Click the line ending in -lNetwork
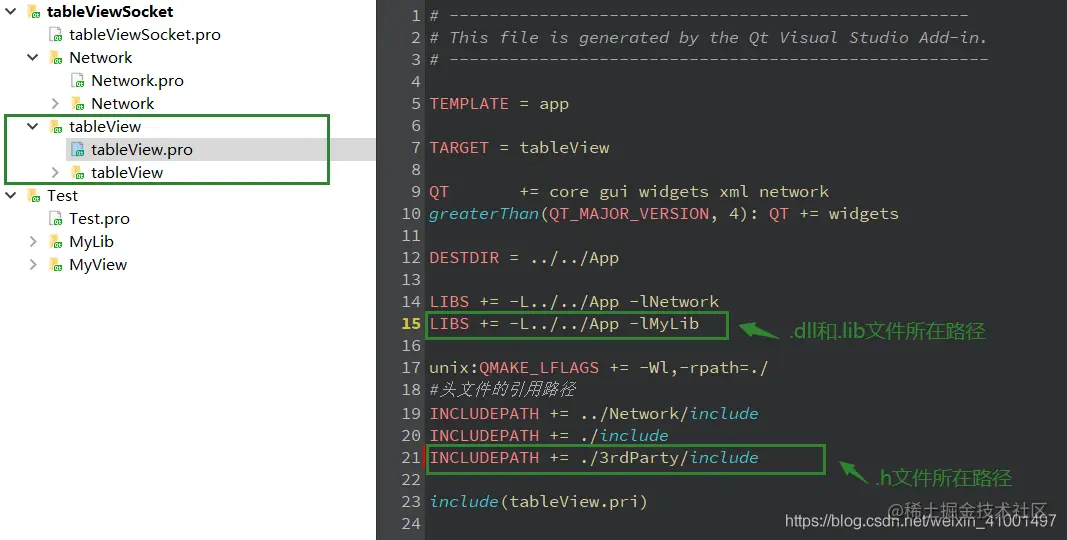Screen dimensions: 1067x540 pos(574,301)
